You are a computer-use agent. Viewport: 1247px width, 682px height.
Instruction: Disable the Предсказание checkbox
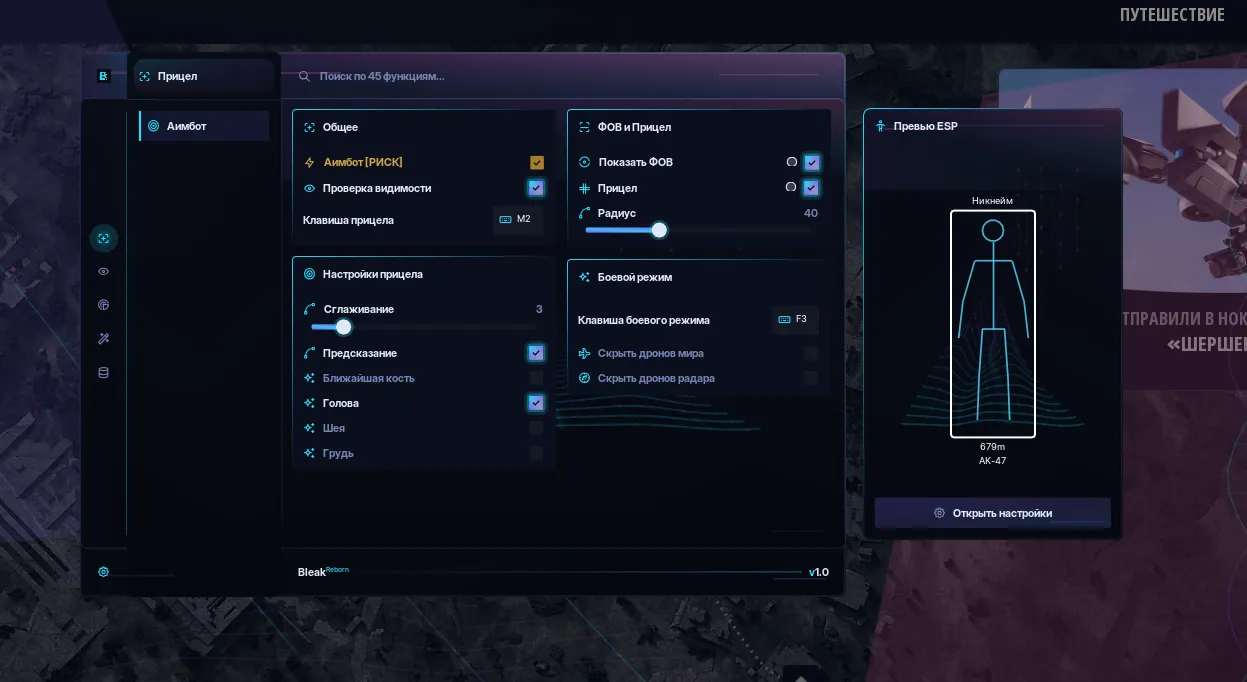(537, 353)
